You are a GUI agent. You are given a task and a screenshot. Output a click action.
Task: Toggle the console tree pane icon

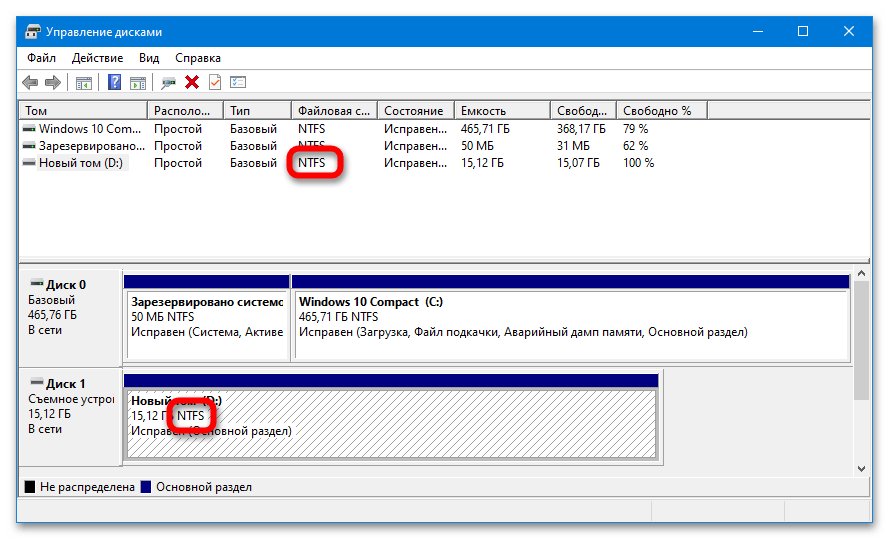click(84, 83)
